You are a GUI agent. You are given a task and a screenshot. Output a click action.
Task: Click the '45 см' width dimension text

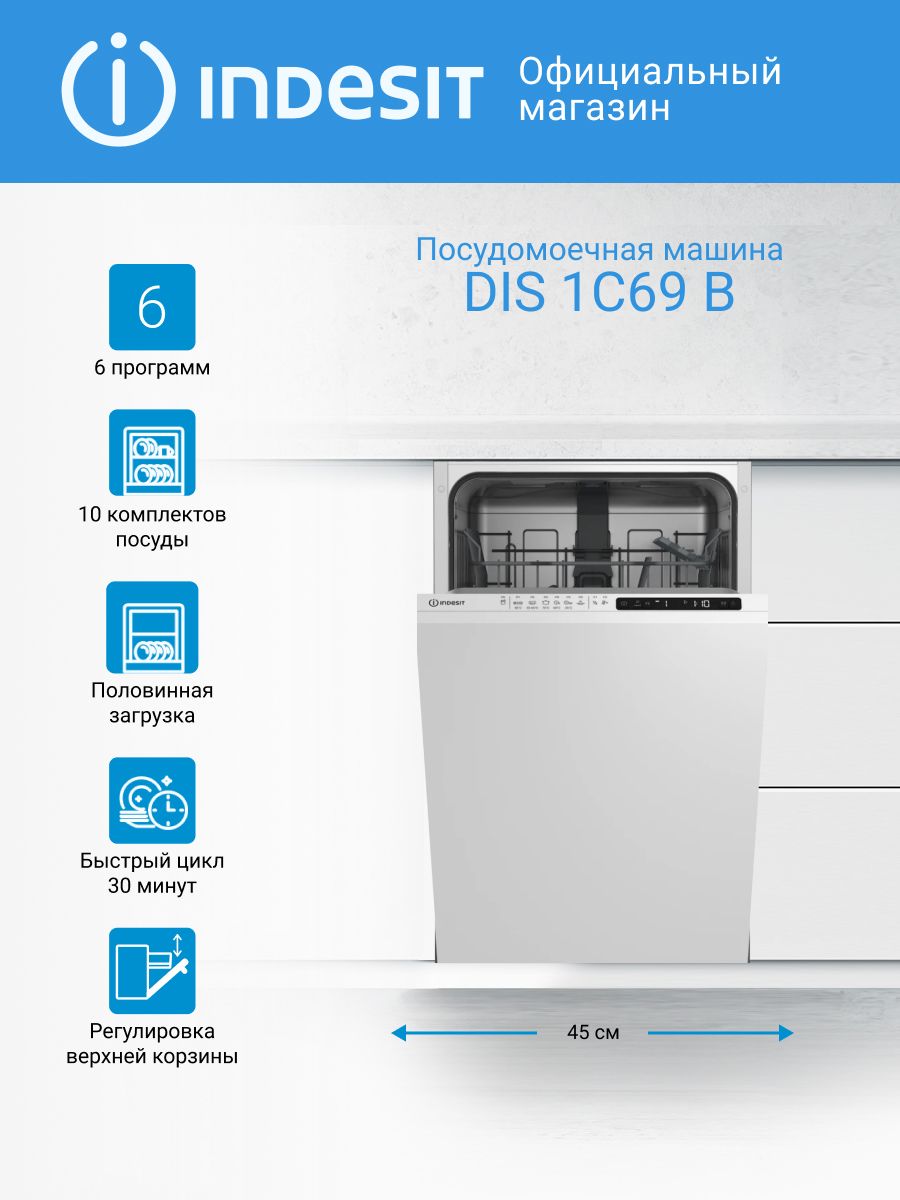(x=593, y=1033)
